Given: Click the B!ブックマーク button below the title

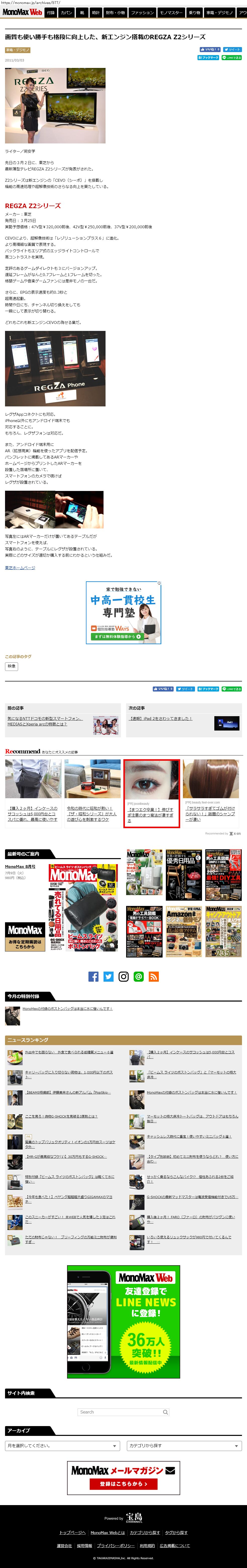Looking at the screenshot, I should tap(208, 58).
